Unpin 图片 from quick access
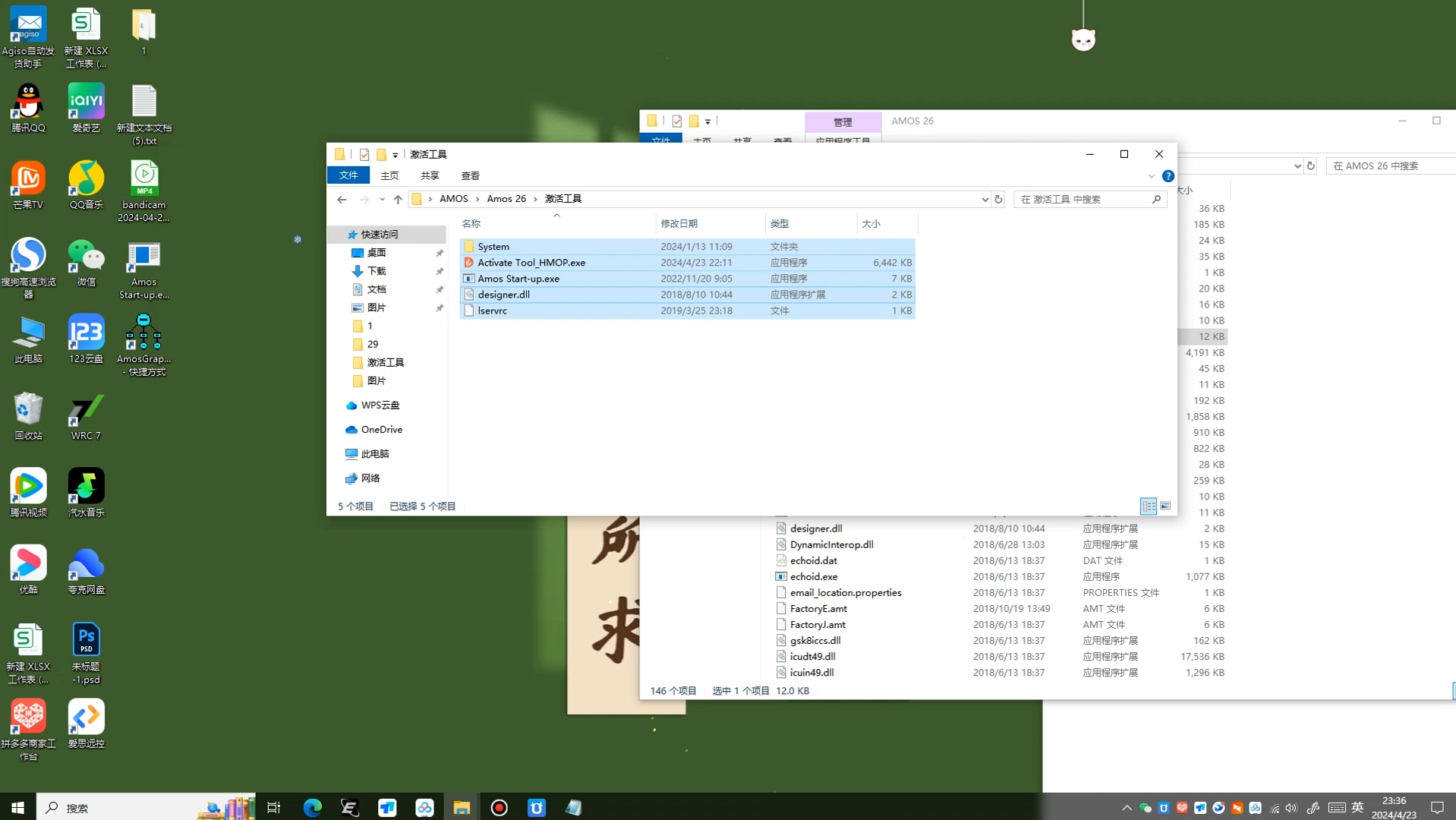Image resolution: width=1456 pixels, height=820 pixels. tap(440, 307)
